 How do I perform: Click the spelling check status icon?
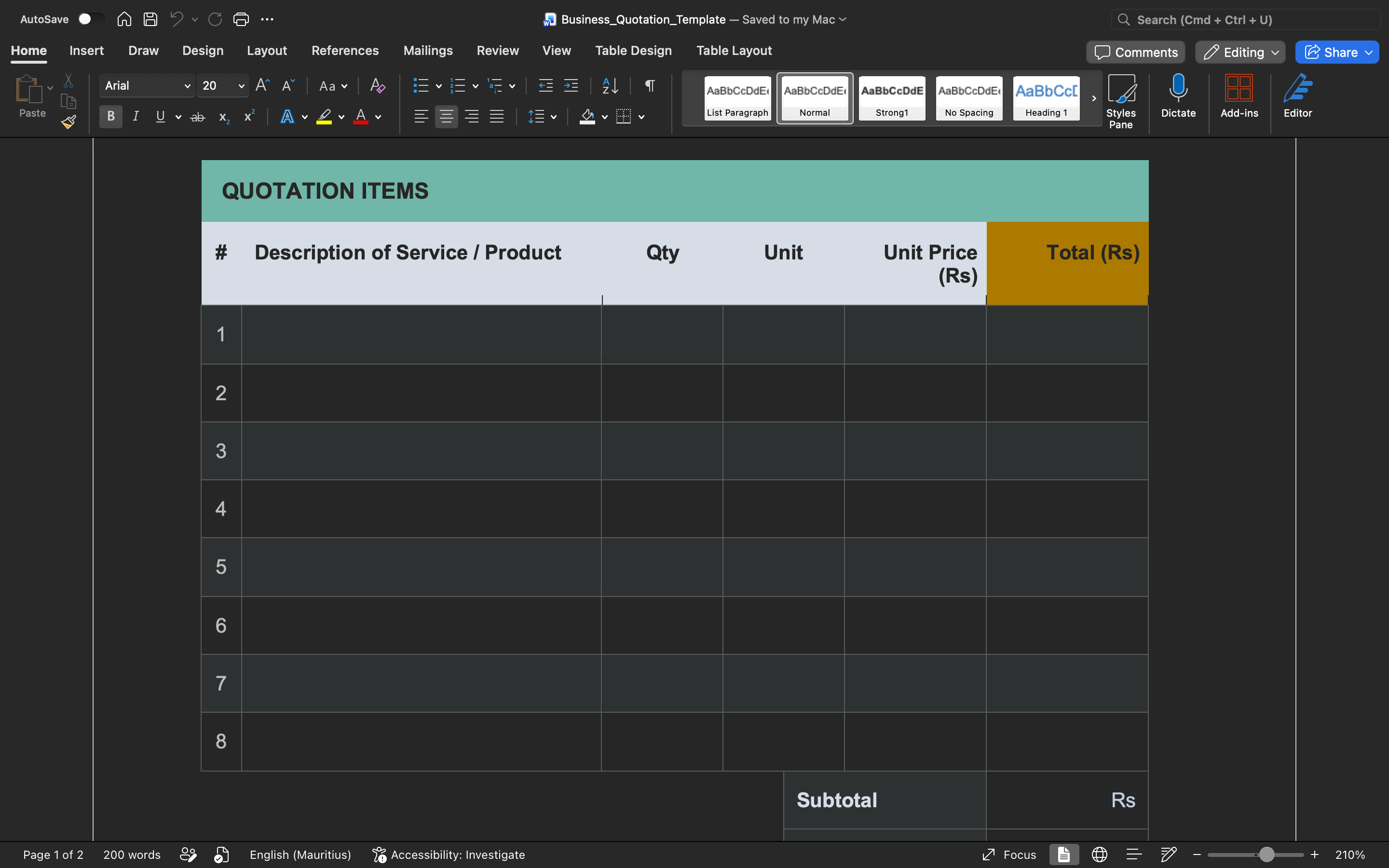tap(221, 855)
